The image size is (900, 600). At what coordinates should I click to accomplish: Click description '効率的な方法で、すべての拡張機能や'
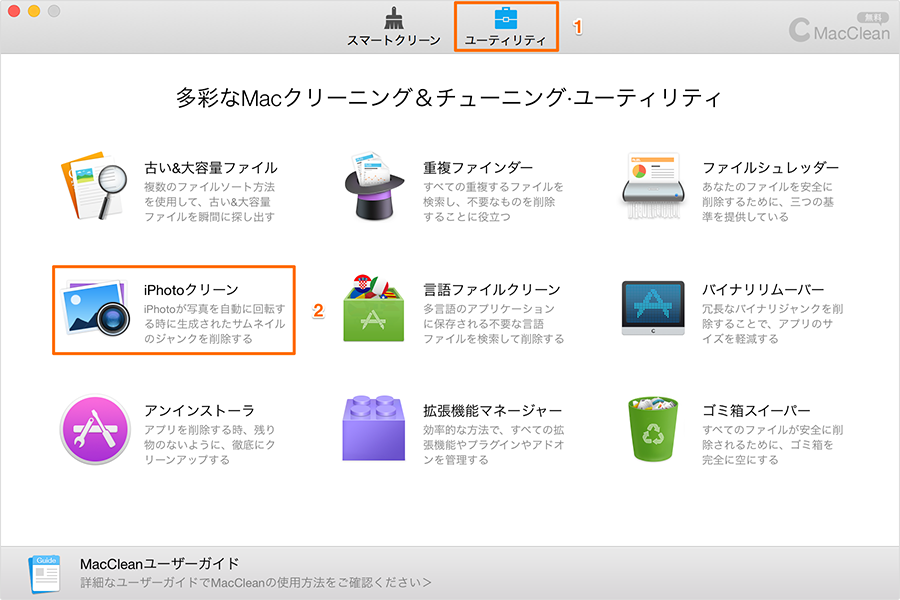(x=494, y=445)
